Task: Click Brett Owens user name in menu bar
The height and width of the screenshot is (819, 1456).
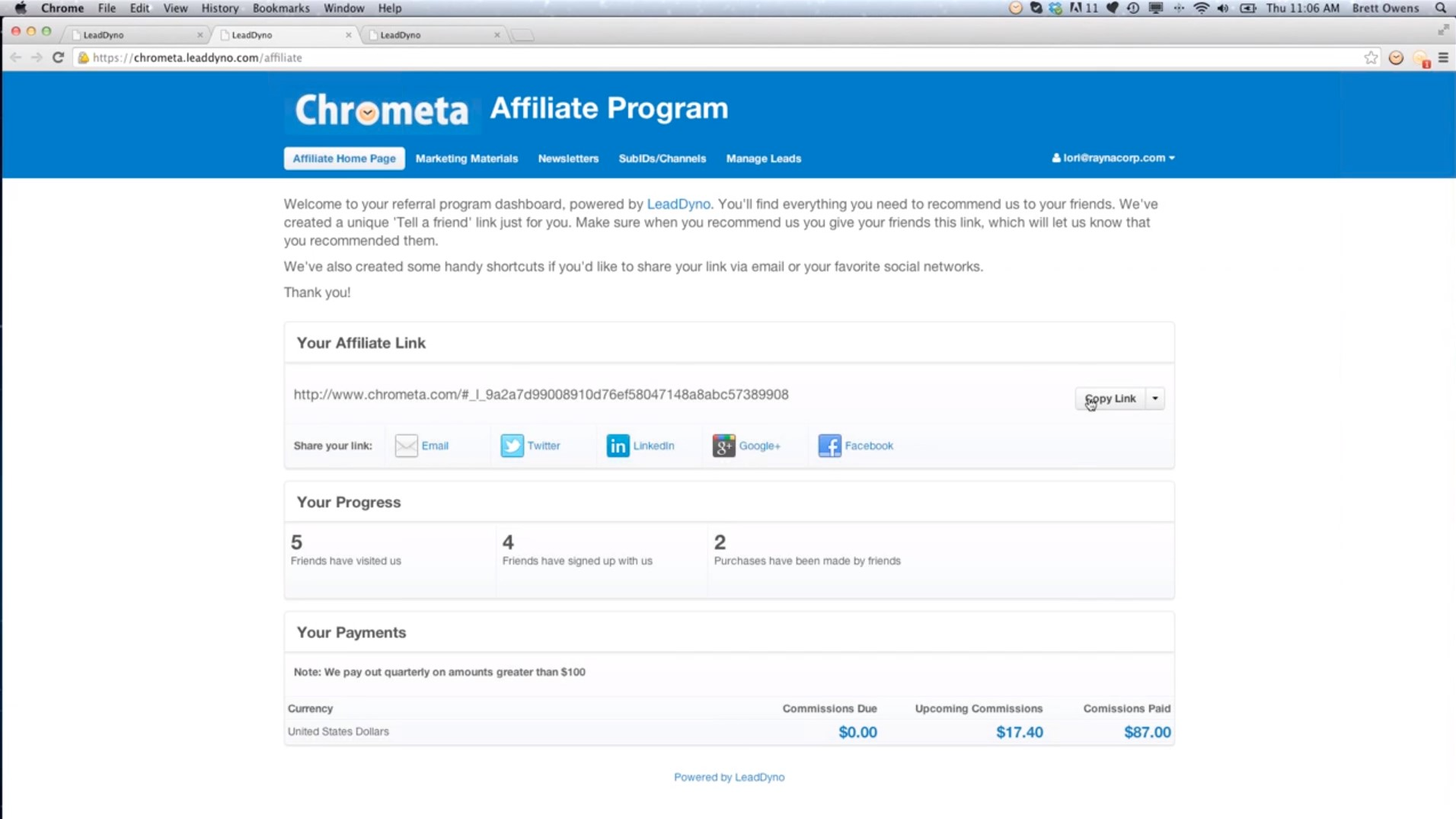Action: click(1385, 8)
